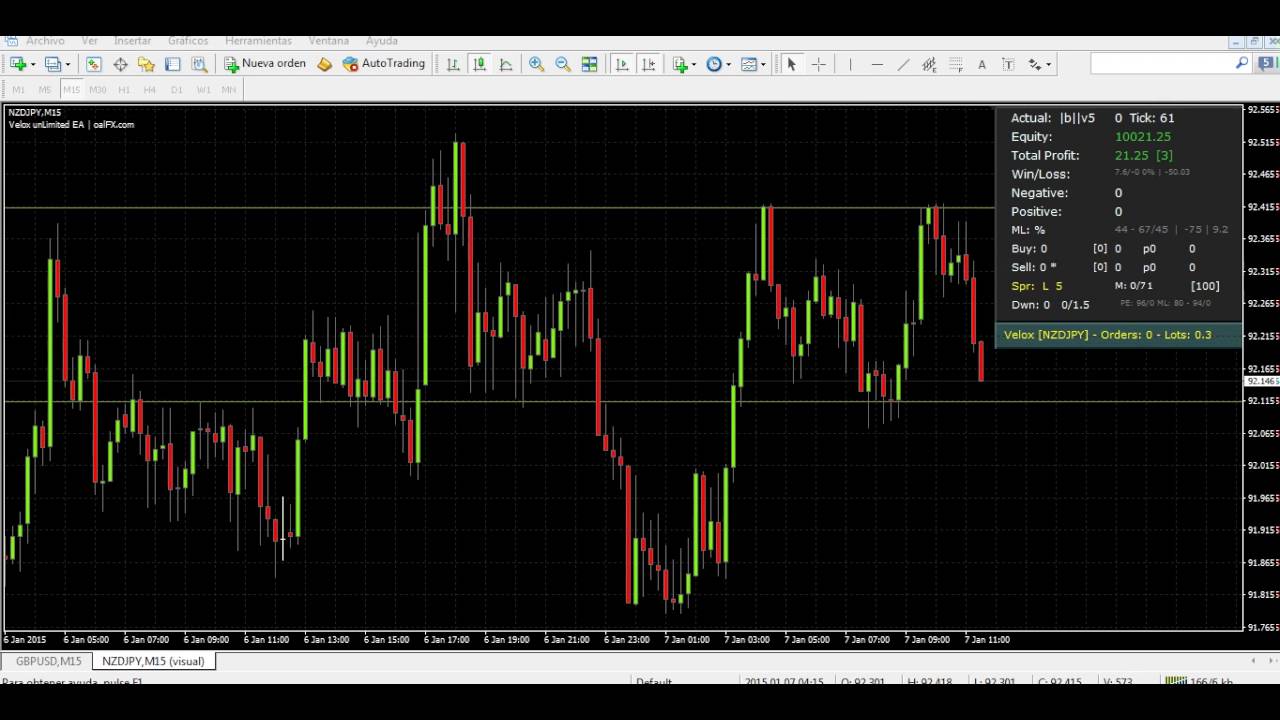1280x720 pixels.
Task: Click the Indicators list icon
Action: [680, 64]
